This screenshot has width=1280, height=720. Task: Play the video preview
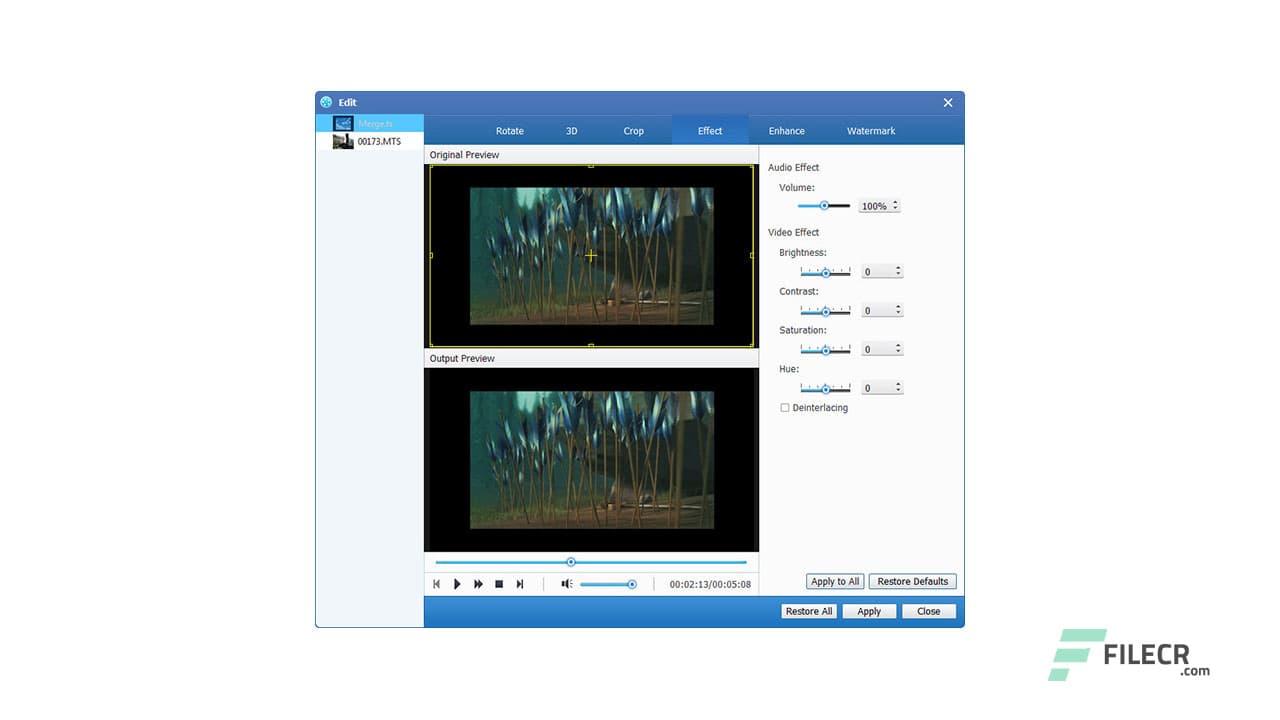457,583
